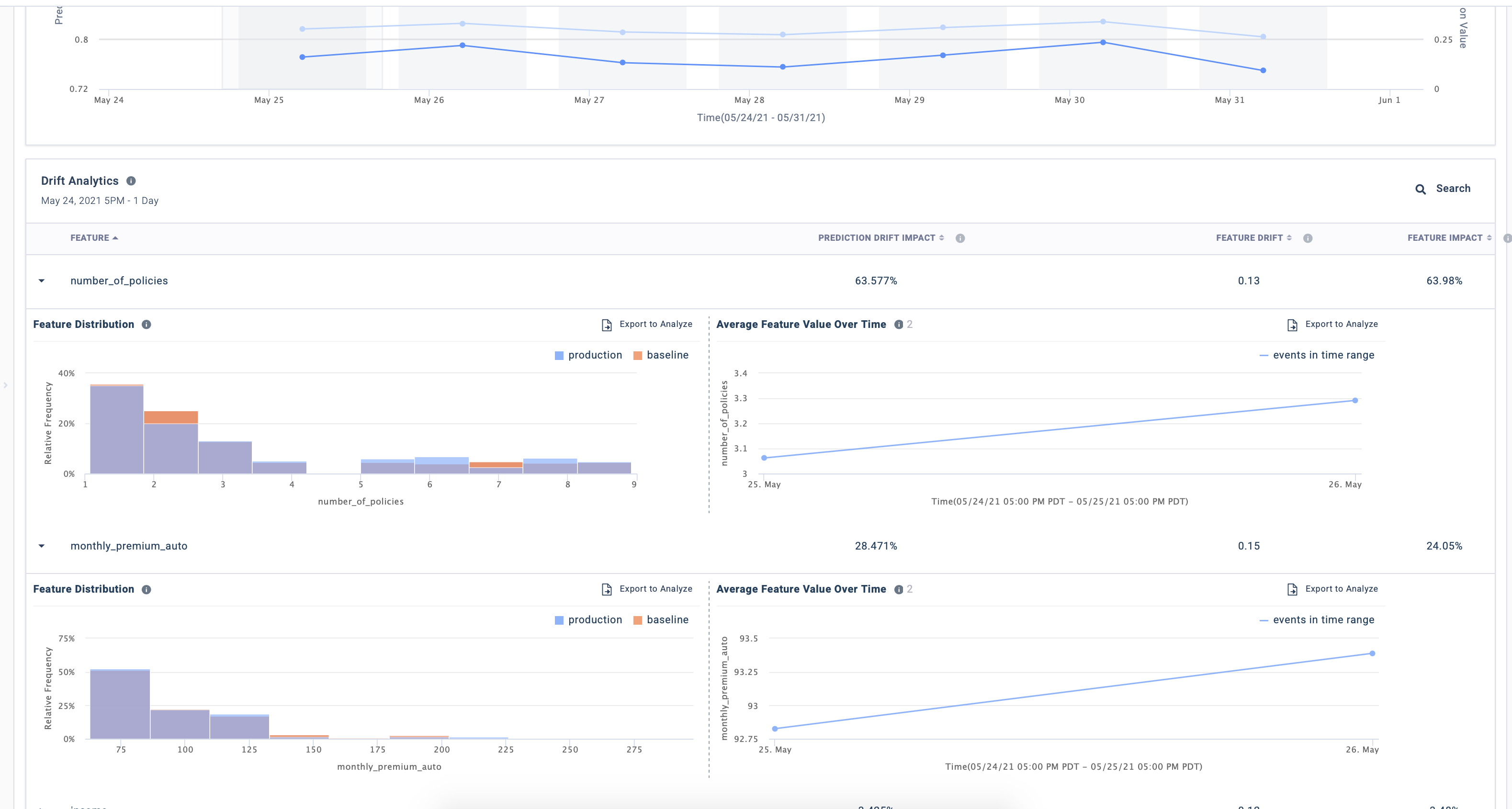The width and height of the screenshot is (1512, 809).
Task: Click the Feature Drift column info icon
Action: 1307,238
